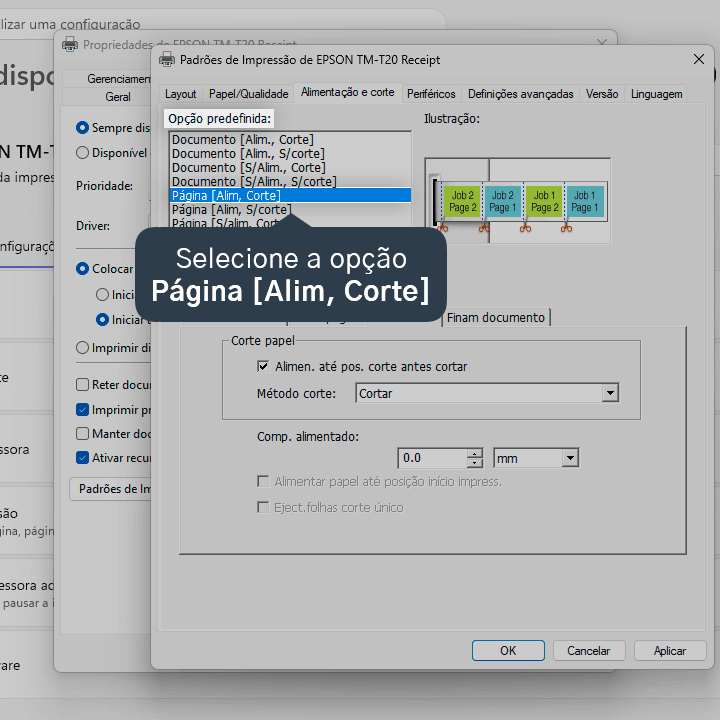
Task: Click the Job 2 Page 2 illustration block
Action: click(x=462, y=202)
